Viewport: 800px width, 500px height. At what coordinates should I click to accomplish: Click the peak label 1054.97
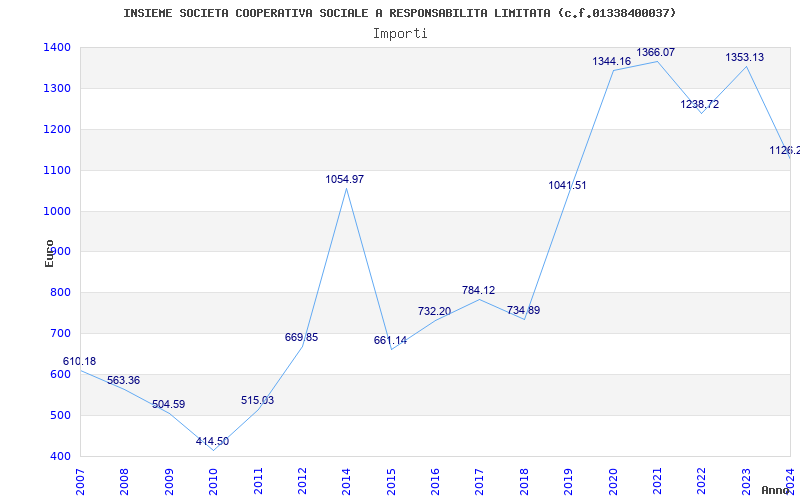point(345,180)
